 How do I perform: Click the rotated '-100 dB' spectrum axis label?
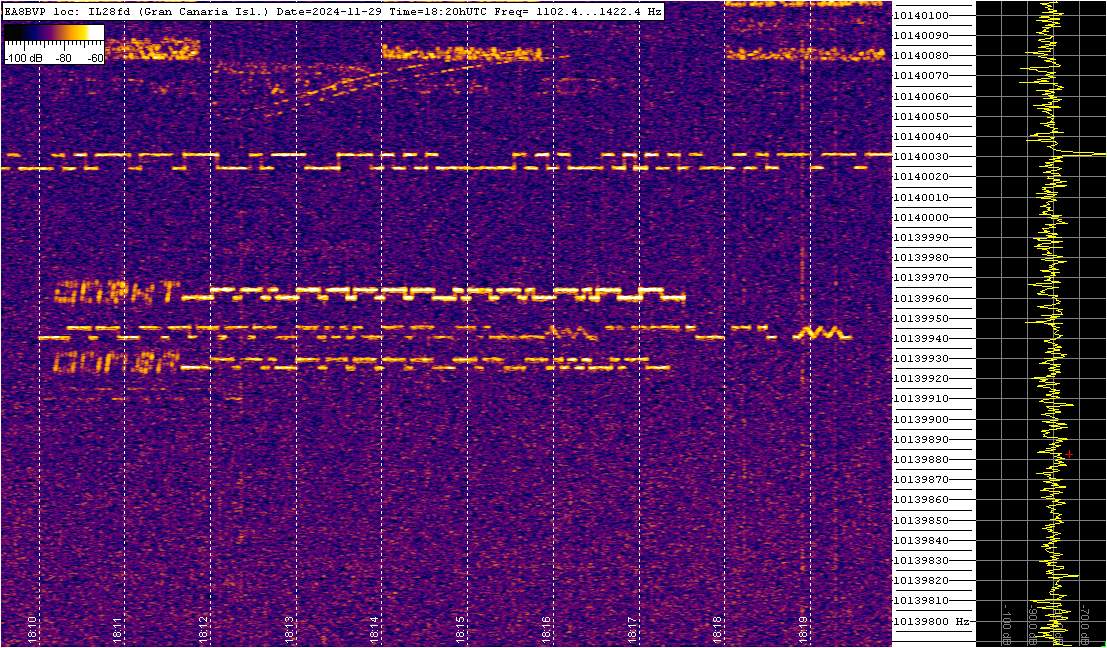pyautogui.click(x=1007, y=623)
